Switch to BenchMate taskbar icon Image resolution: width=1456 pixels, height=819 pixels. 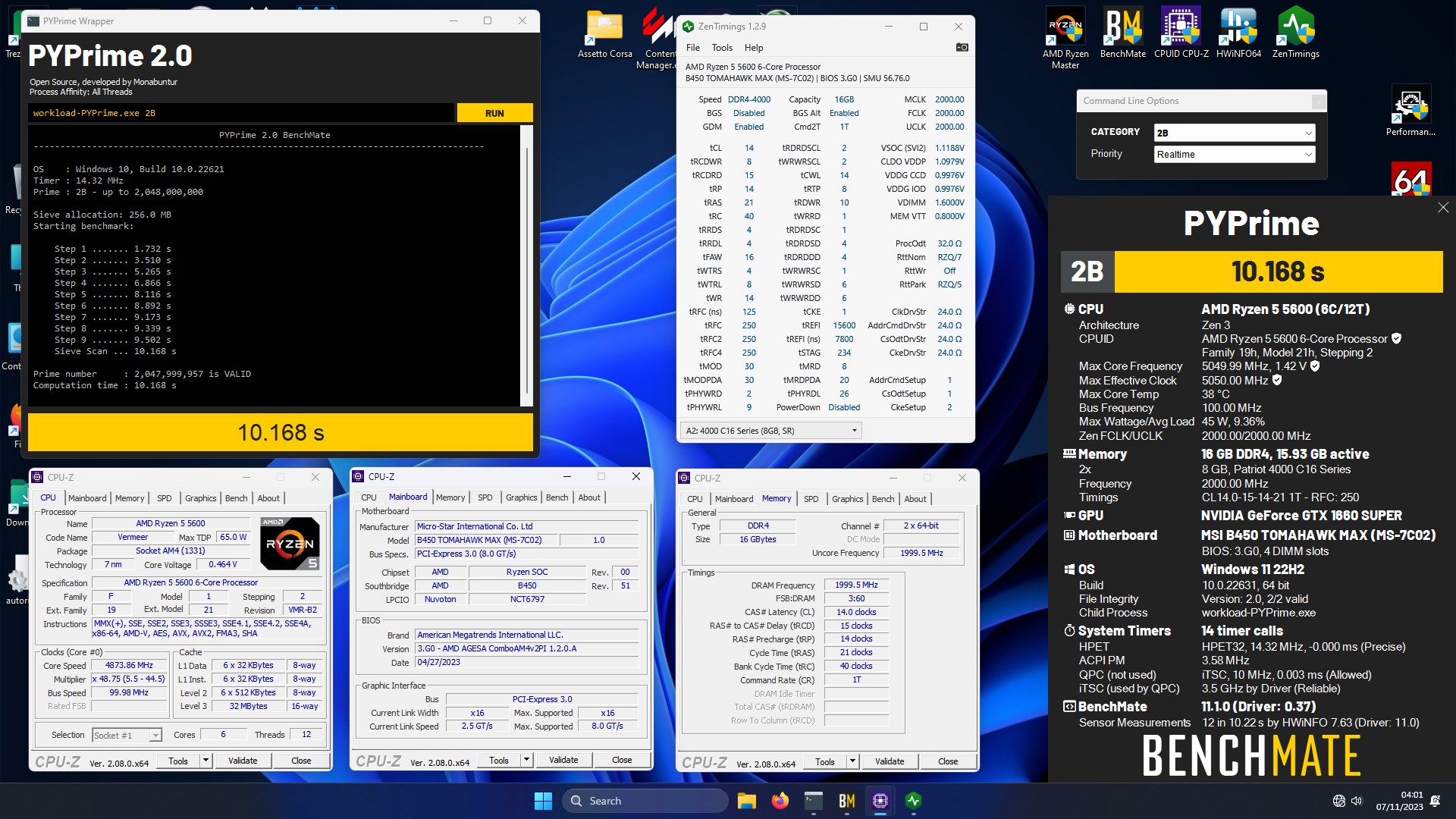tap(846, 801)
